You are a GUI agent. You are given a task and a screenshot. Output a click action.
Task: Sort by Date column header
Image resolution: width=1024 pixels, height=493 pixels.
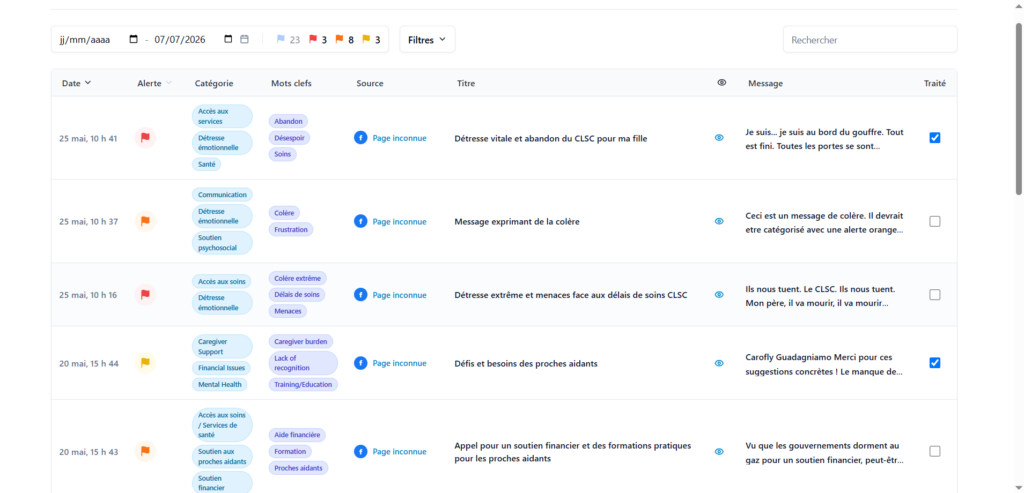[x=76, y=83]
